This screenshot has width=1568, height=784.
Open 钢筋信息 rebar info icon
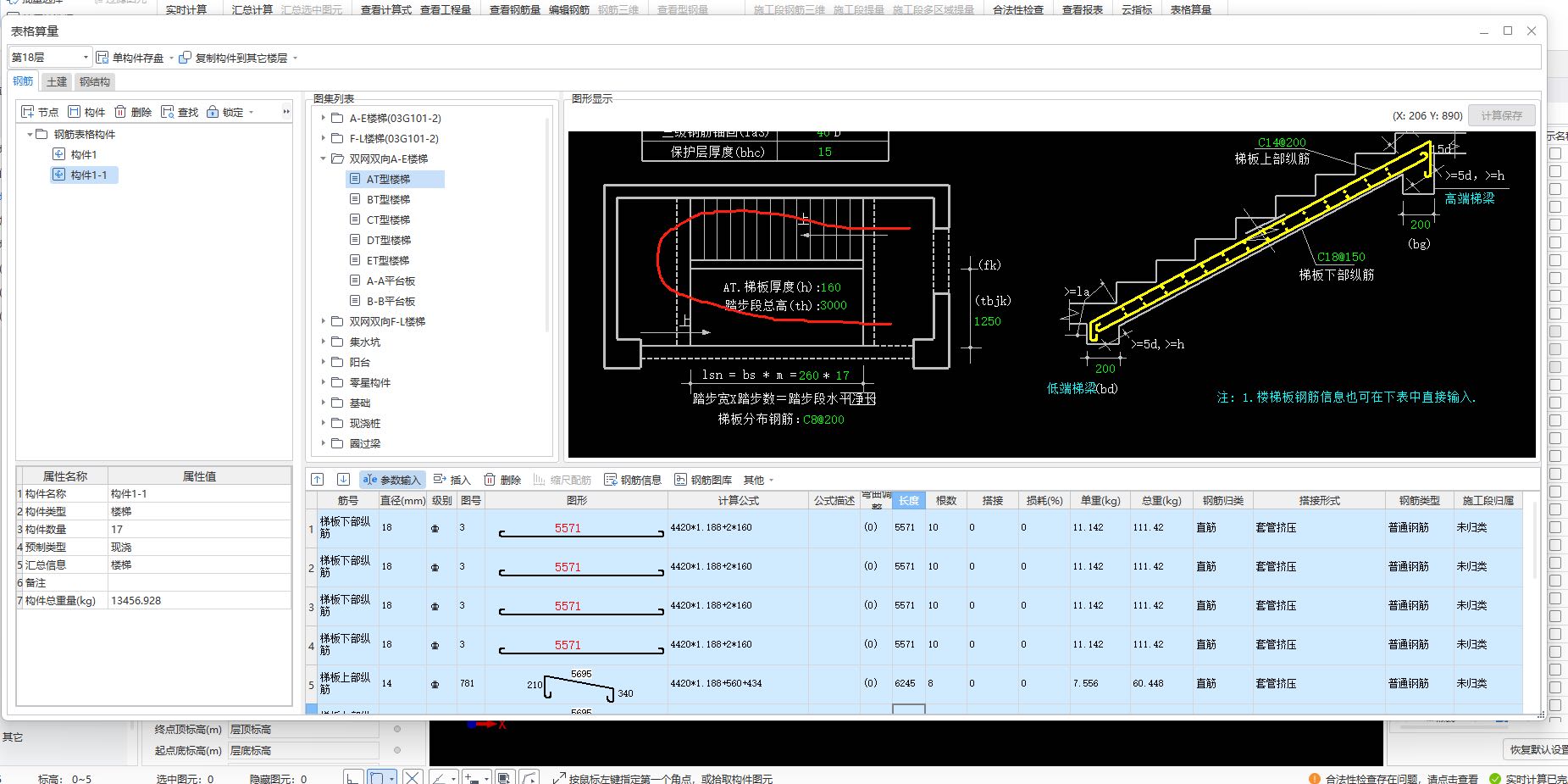610,480
